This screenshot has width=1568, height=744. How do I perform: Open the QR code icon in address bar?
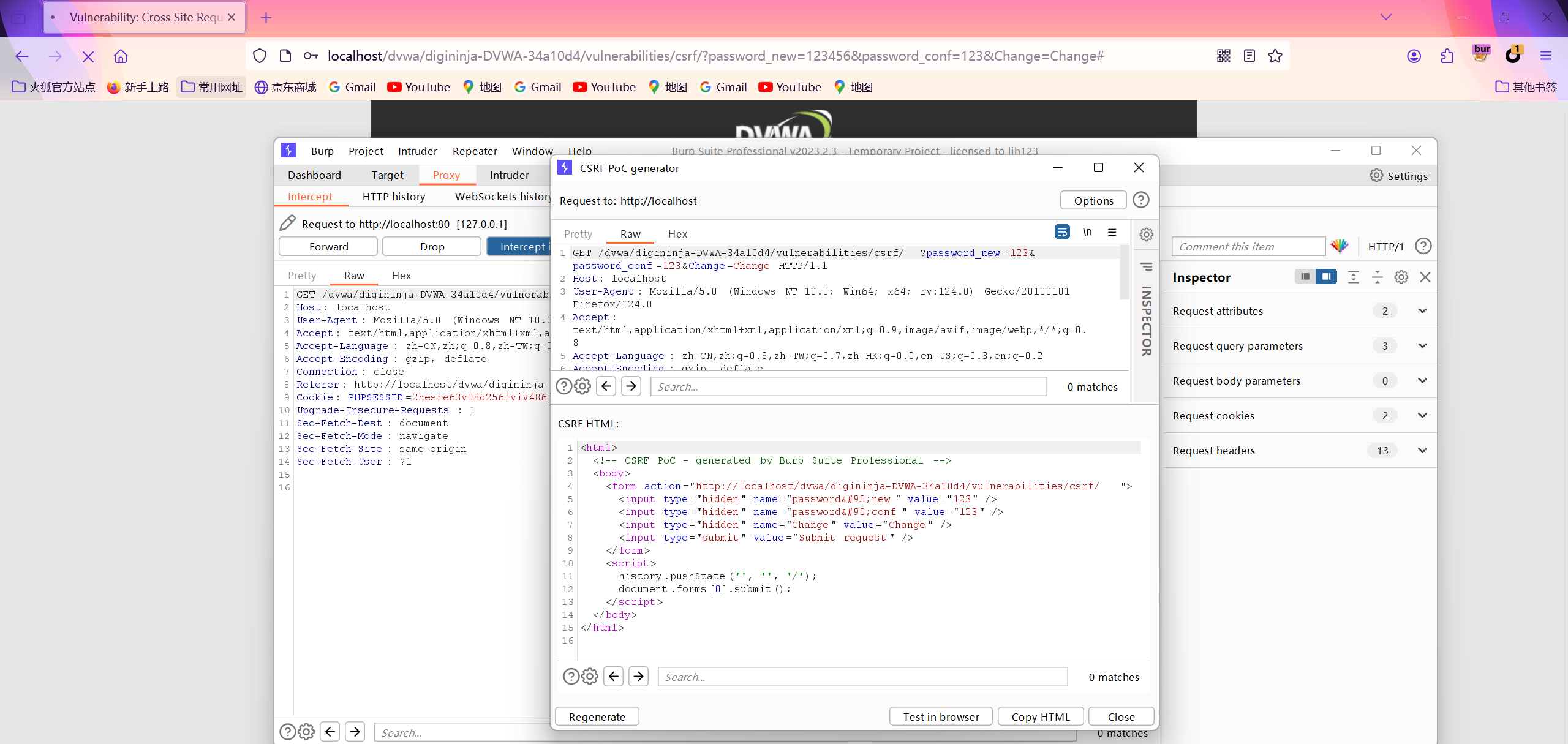(1224, 56)
